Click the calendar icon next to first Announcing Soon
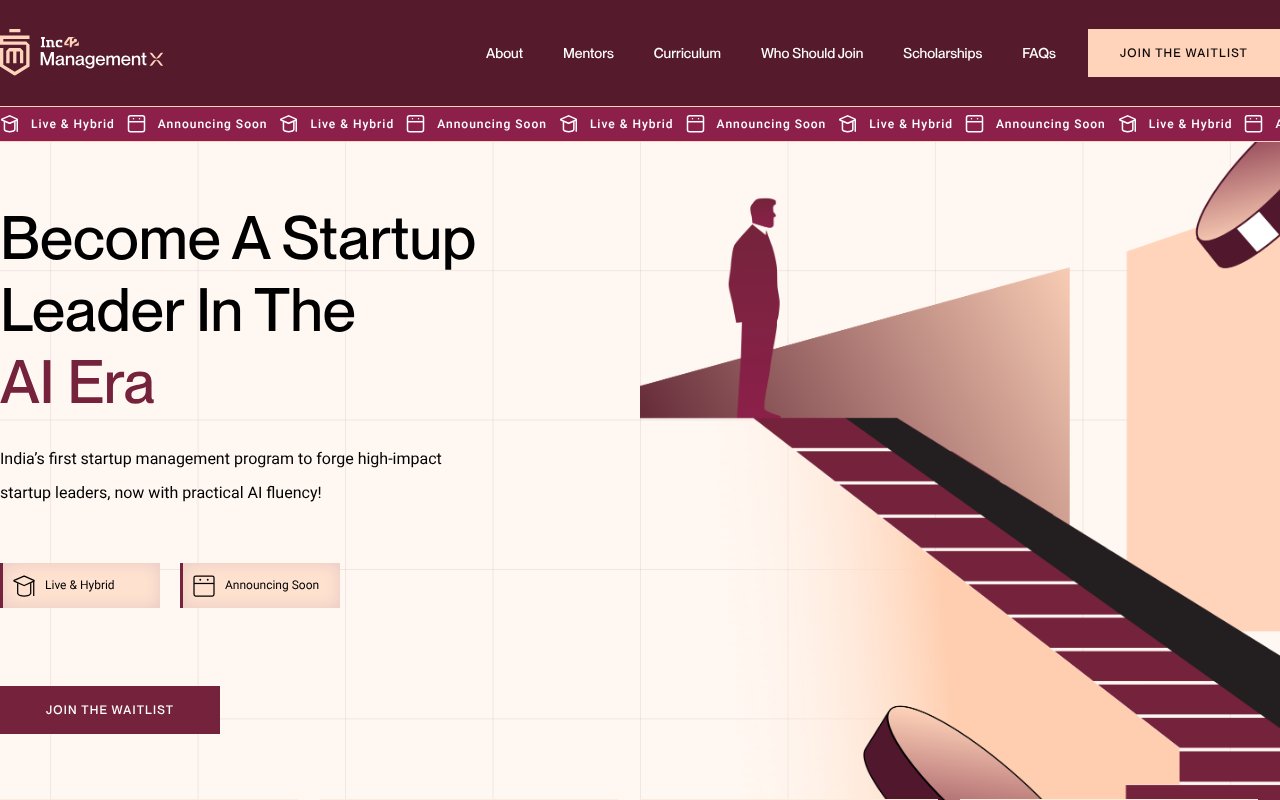The width and height of the screenshot is (1280, 800). 136,124
